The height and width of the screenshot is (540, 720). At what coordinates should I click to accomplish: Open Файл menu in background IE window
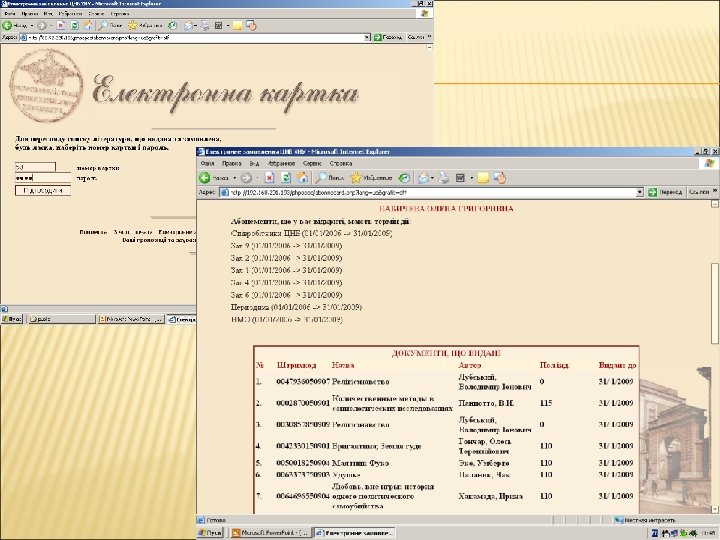pos(10,14)
